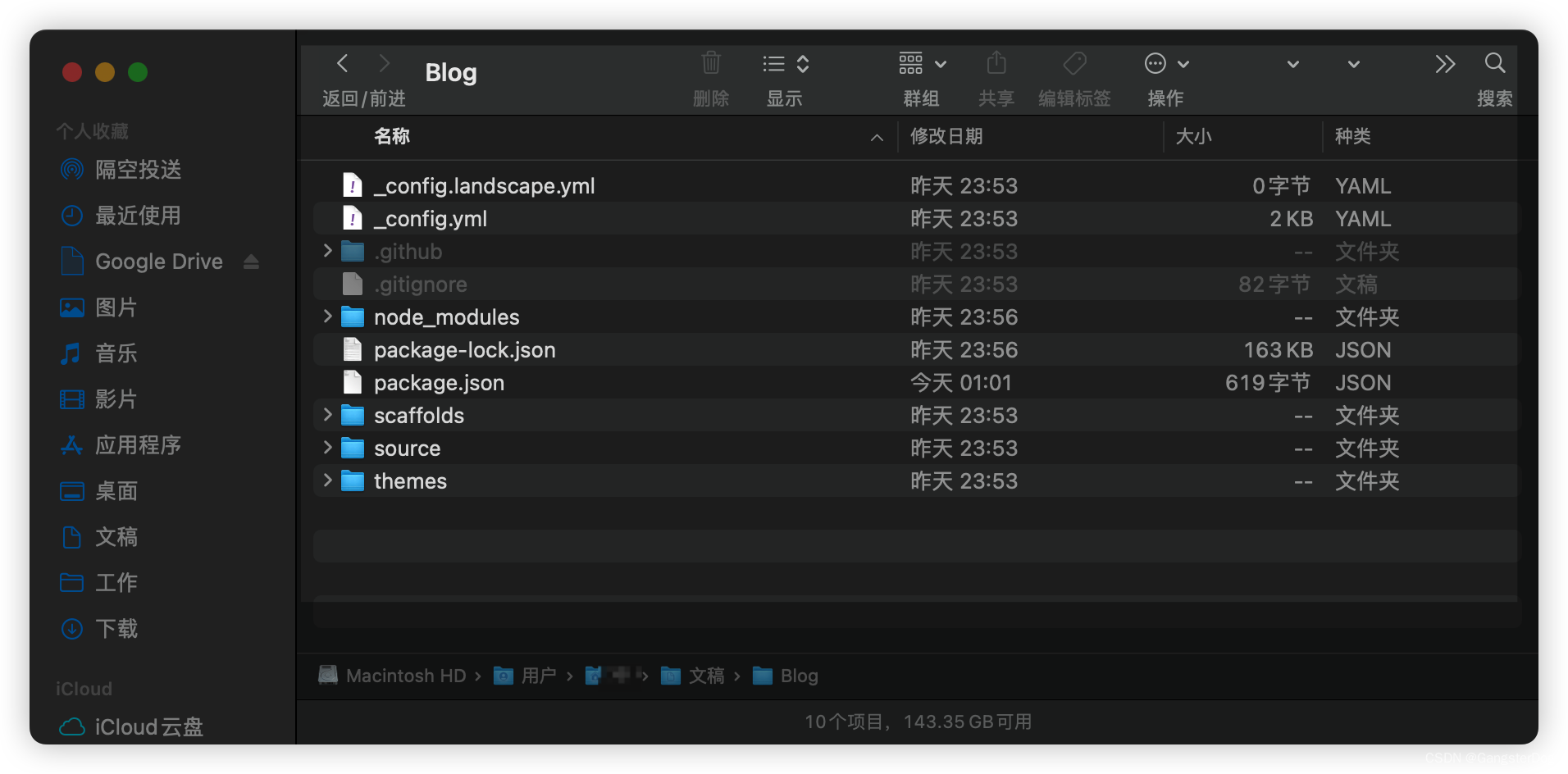Click the Share toolbar icon
This screenshot has width=1568, height=774.
[996, 63]
